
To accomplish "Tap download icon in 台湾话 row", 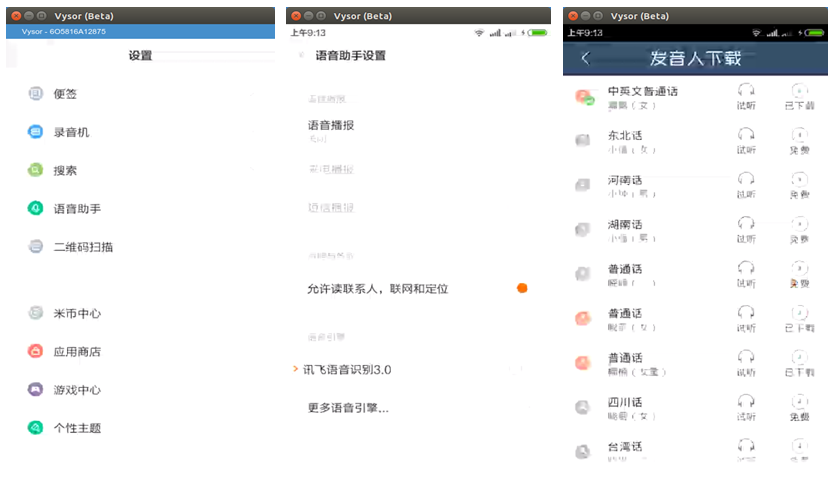I will [x=799, y=445].
